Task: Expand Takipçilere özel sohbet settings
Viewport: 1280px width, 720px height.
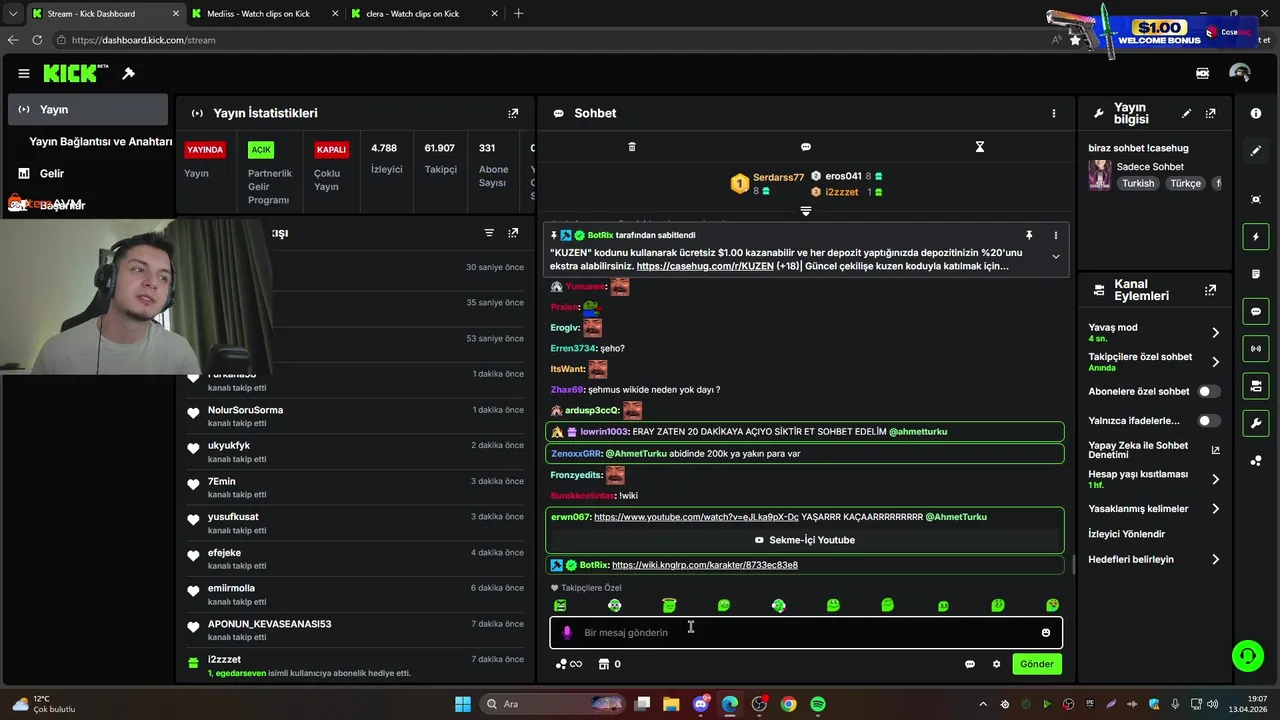Action: [x=1215, y=362]
